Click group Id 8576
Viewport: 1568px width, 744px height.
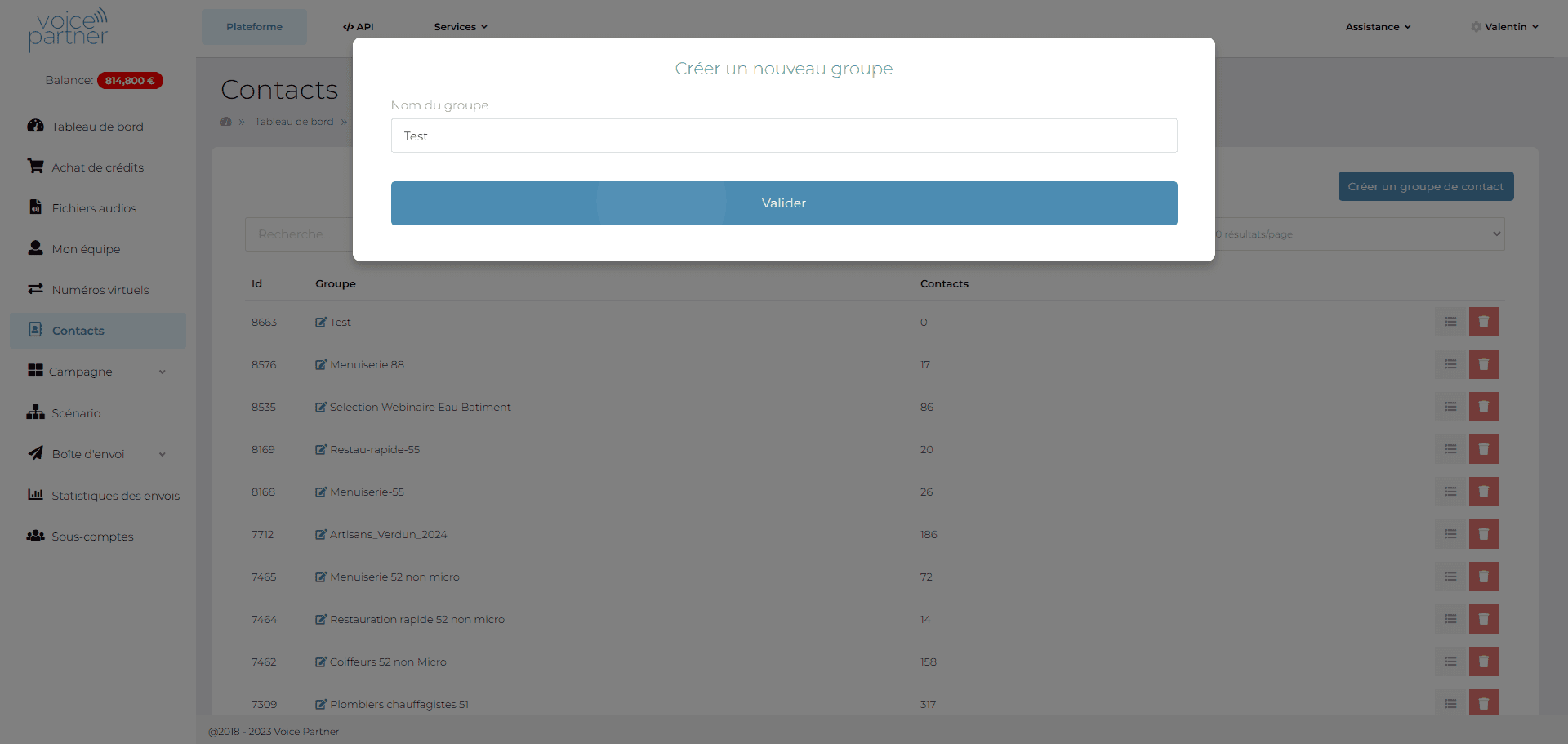pyautogui.click(x=264, y=364)
